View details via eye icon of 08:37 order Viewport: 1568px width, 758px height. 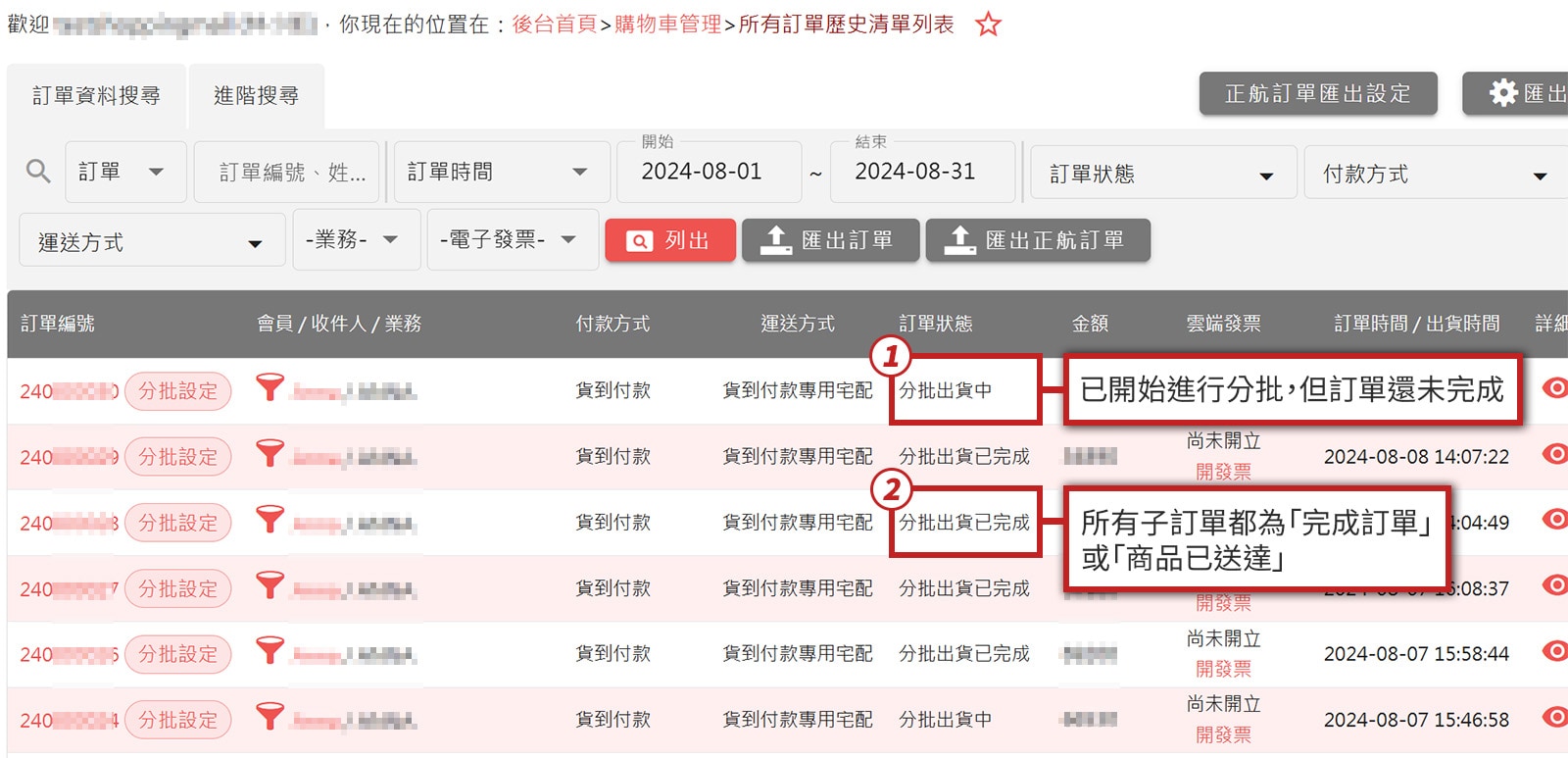1554,584
